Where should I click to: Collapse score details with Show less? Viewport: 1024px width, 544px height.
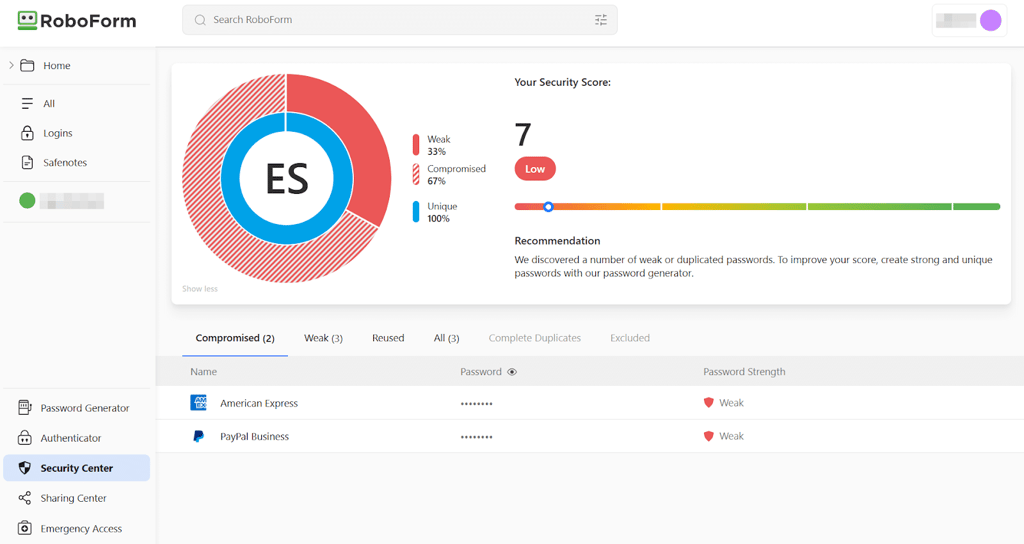pyautogui.click(x=200, y=289)
